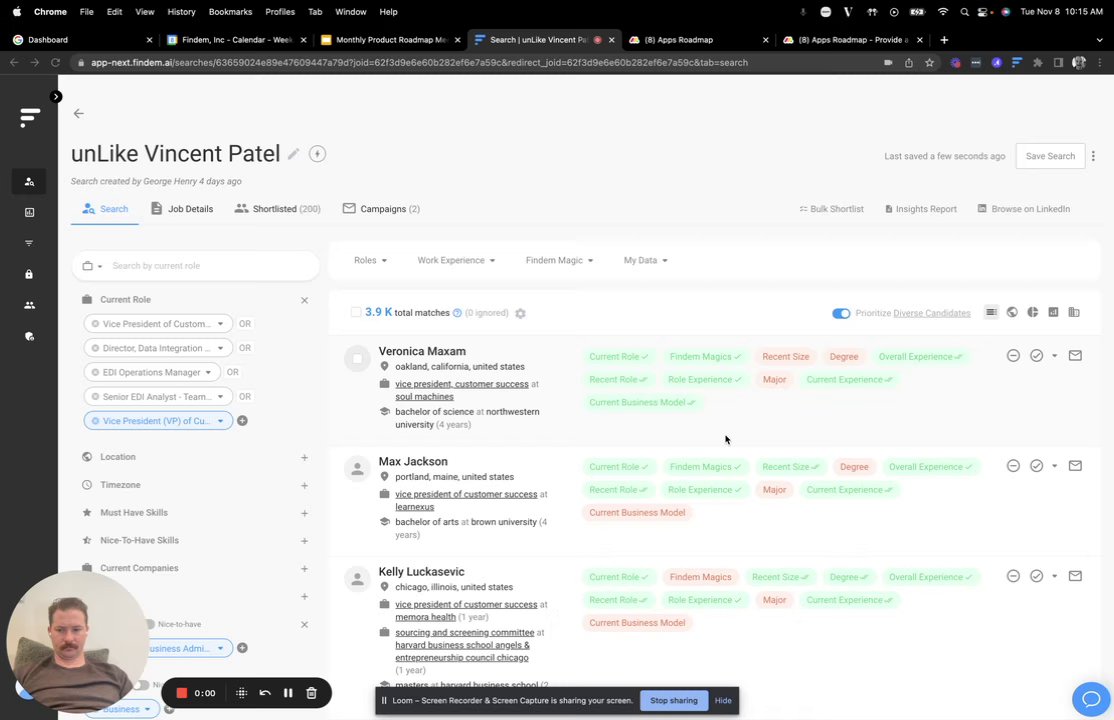Open the globe view icon in the results toolbar
The width and height of the screenshot is (1114, 720).
click(1012, 312)
